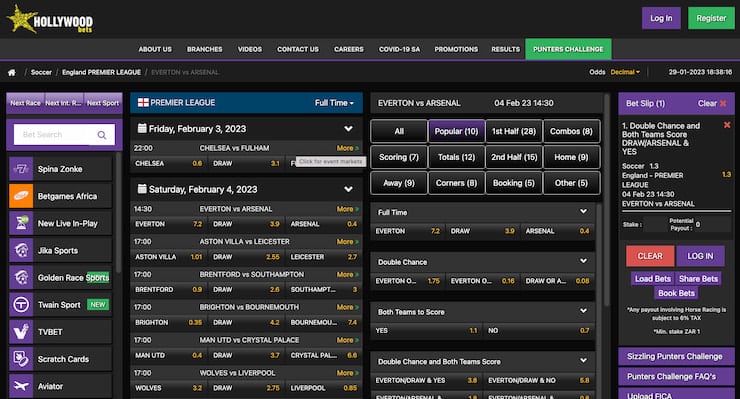Click the Share Bets button

pos(698,279)
